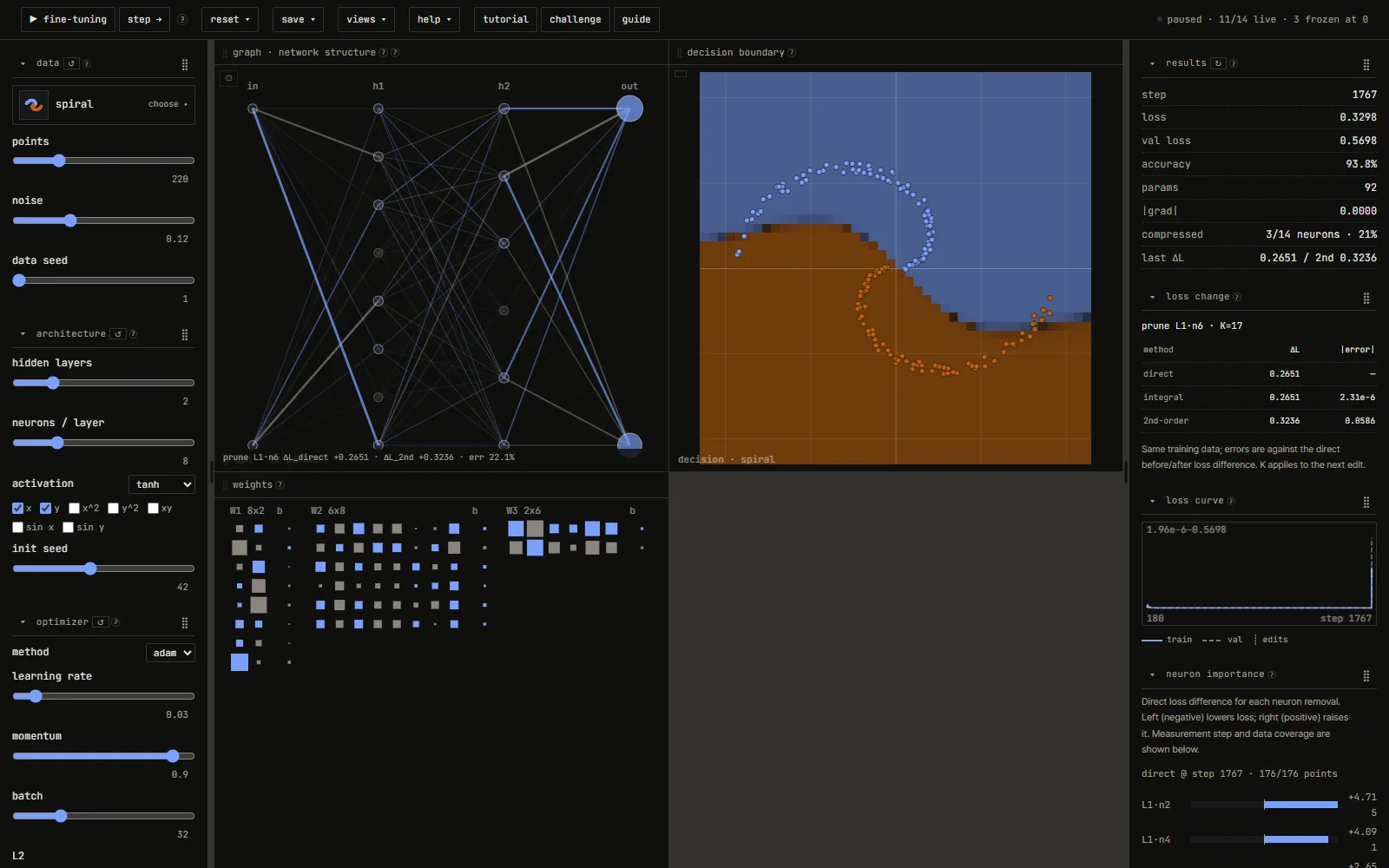Open the save menu
The image size is (1389, 868).
[298, 19]
